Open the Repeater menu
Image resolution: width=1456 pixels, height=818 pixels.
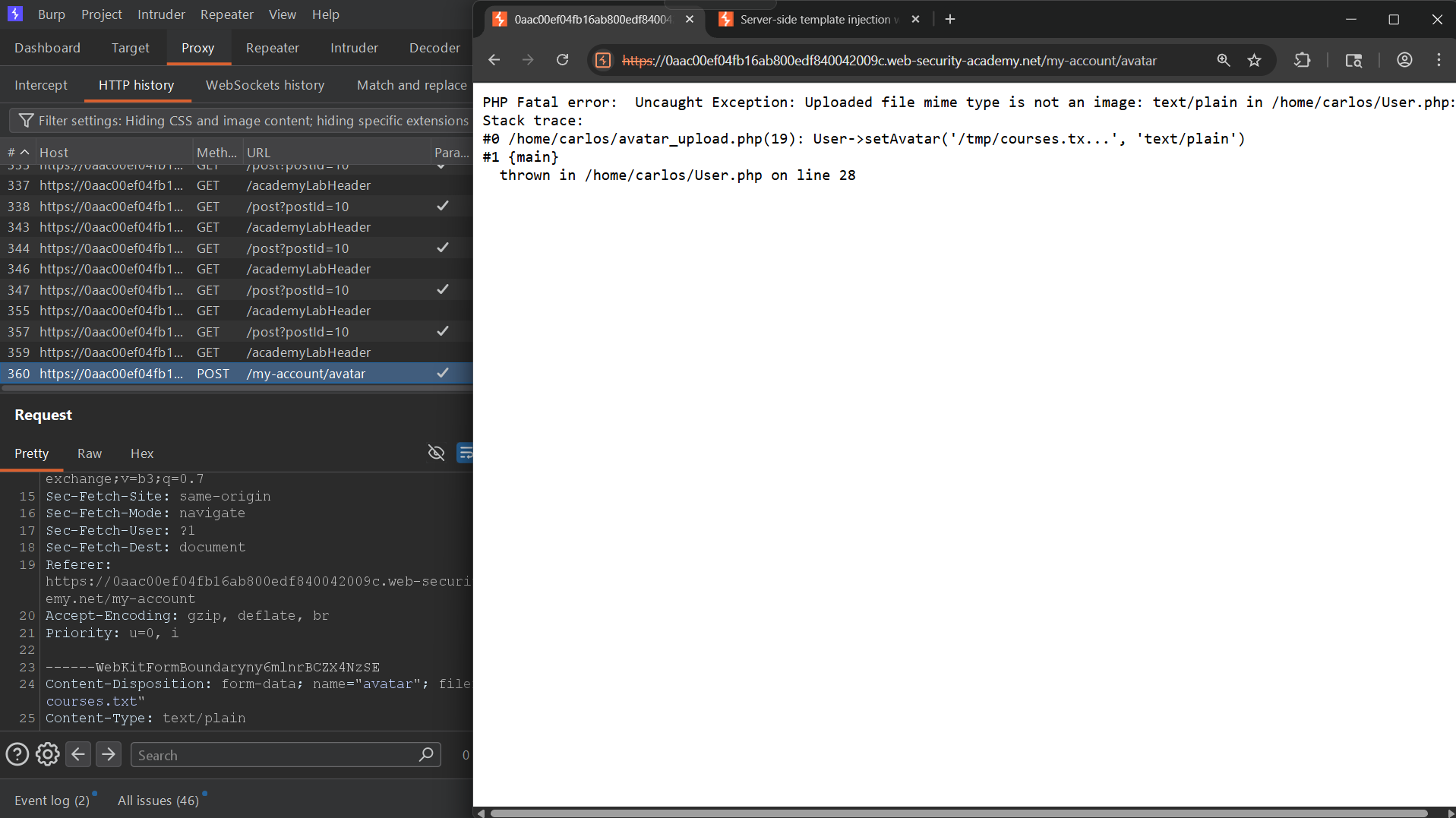227,14
